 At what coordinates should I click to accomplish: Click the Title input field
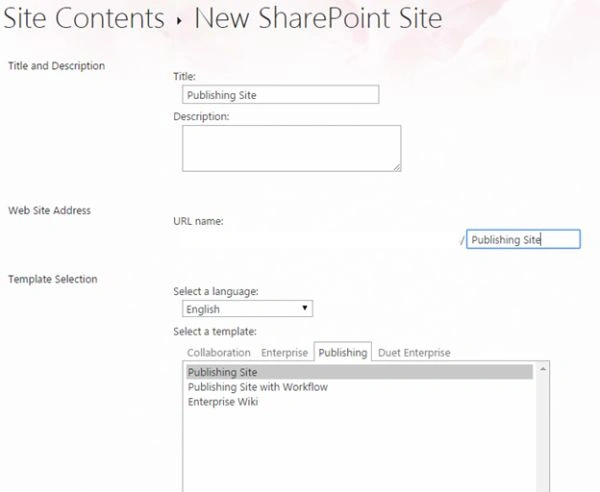point(280,94)
